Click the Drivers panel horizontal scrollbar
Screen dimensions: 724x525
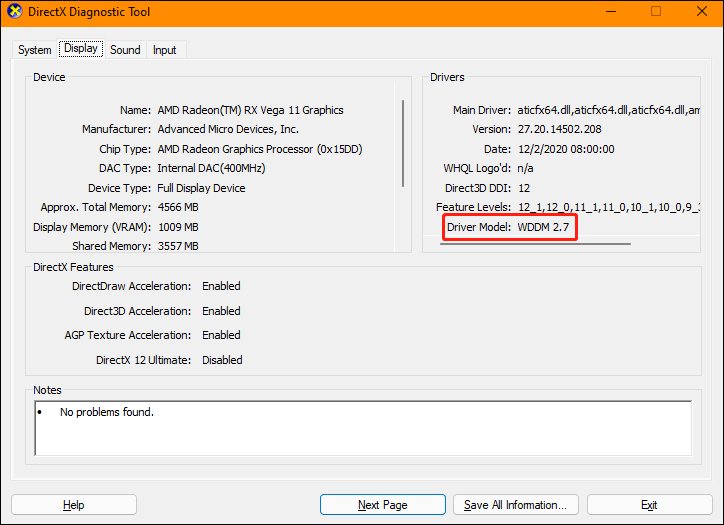536,244
